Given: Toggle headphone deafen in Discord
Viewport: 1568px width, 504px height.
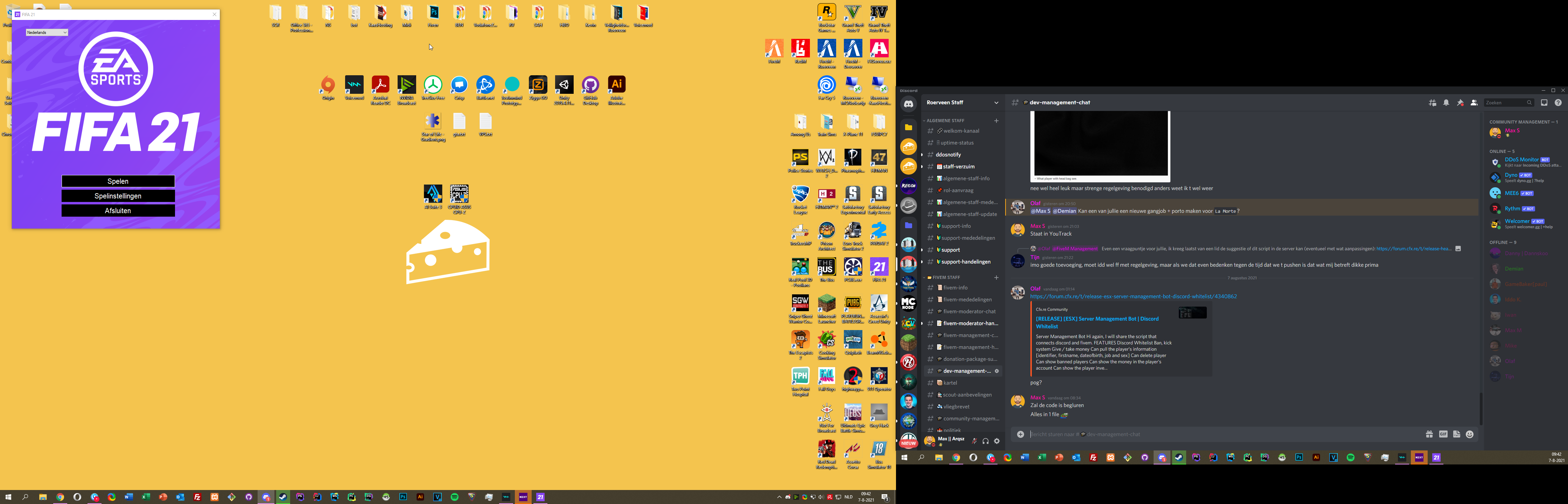Looking at the screenshot, I should (985, 441).
